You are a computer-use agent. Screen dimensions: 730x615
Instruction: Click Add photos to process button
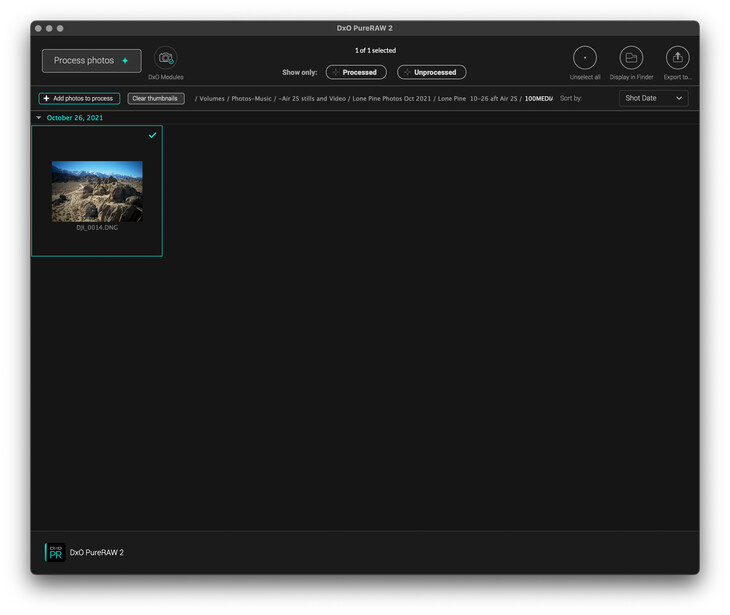click(79, 98)
